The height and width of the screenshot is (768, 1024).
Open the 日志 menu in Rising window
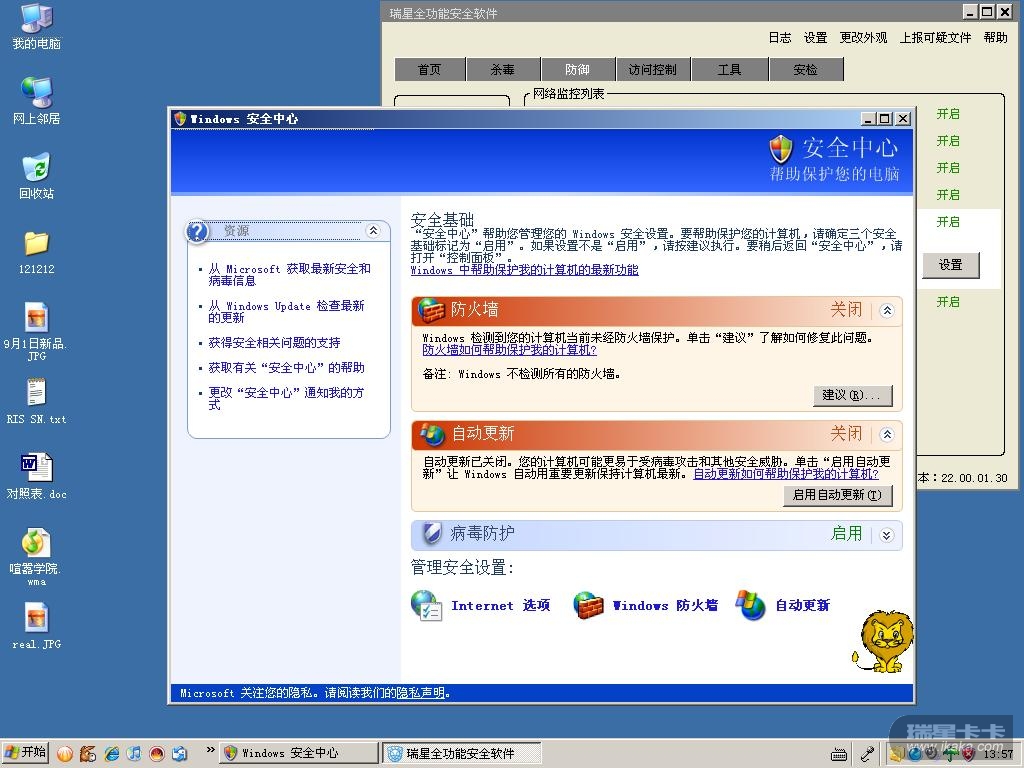tap(780, 38)
